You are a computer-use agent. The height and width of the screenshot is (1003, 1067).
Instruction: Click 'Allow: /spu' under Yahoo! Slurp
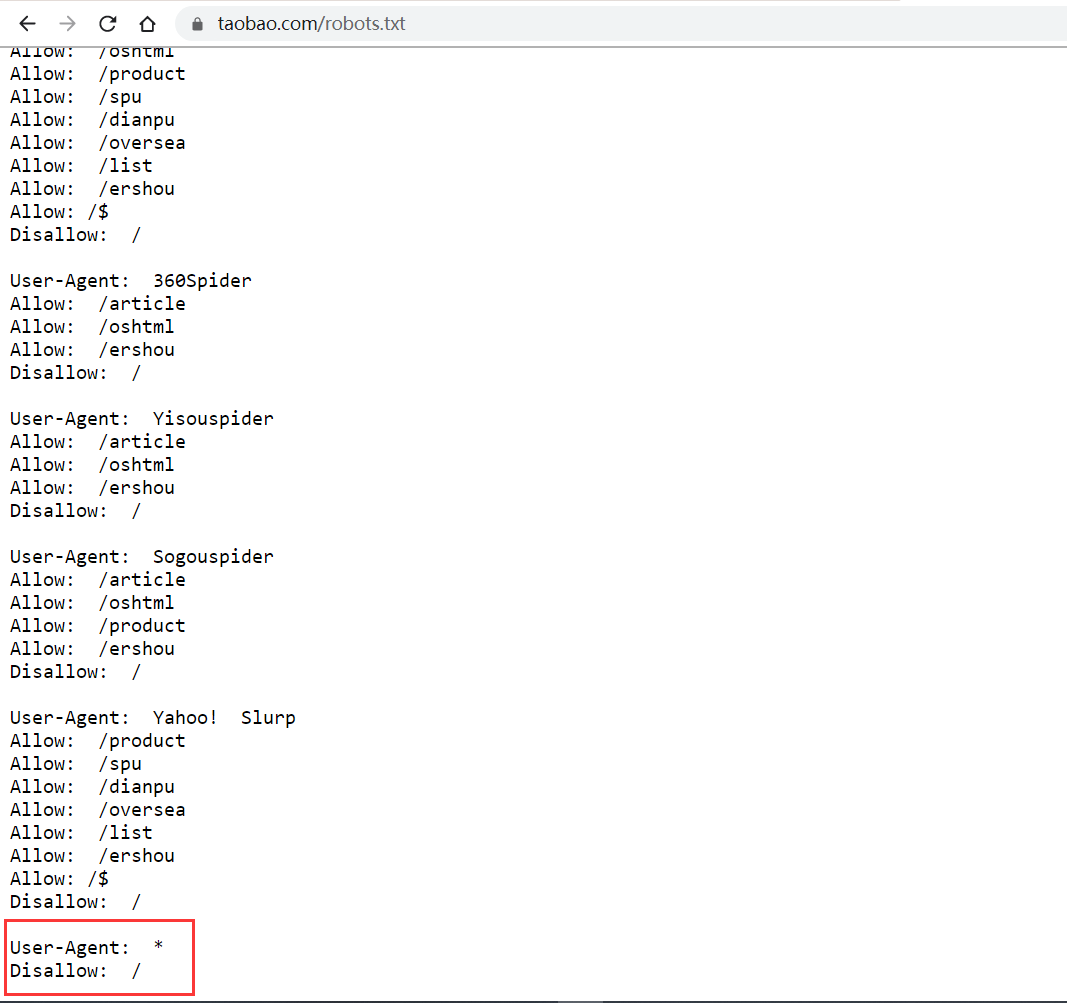click(x=76, y=763)
